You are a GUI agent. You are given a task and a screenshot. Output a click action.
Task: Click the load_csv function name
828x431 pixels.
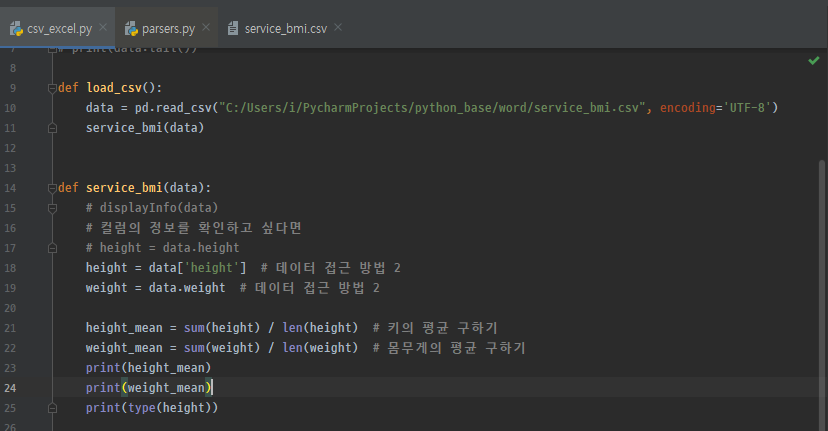point(114,88)
